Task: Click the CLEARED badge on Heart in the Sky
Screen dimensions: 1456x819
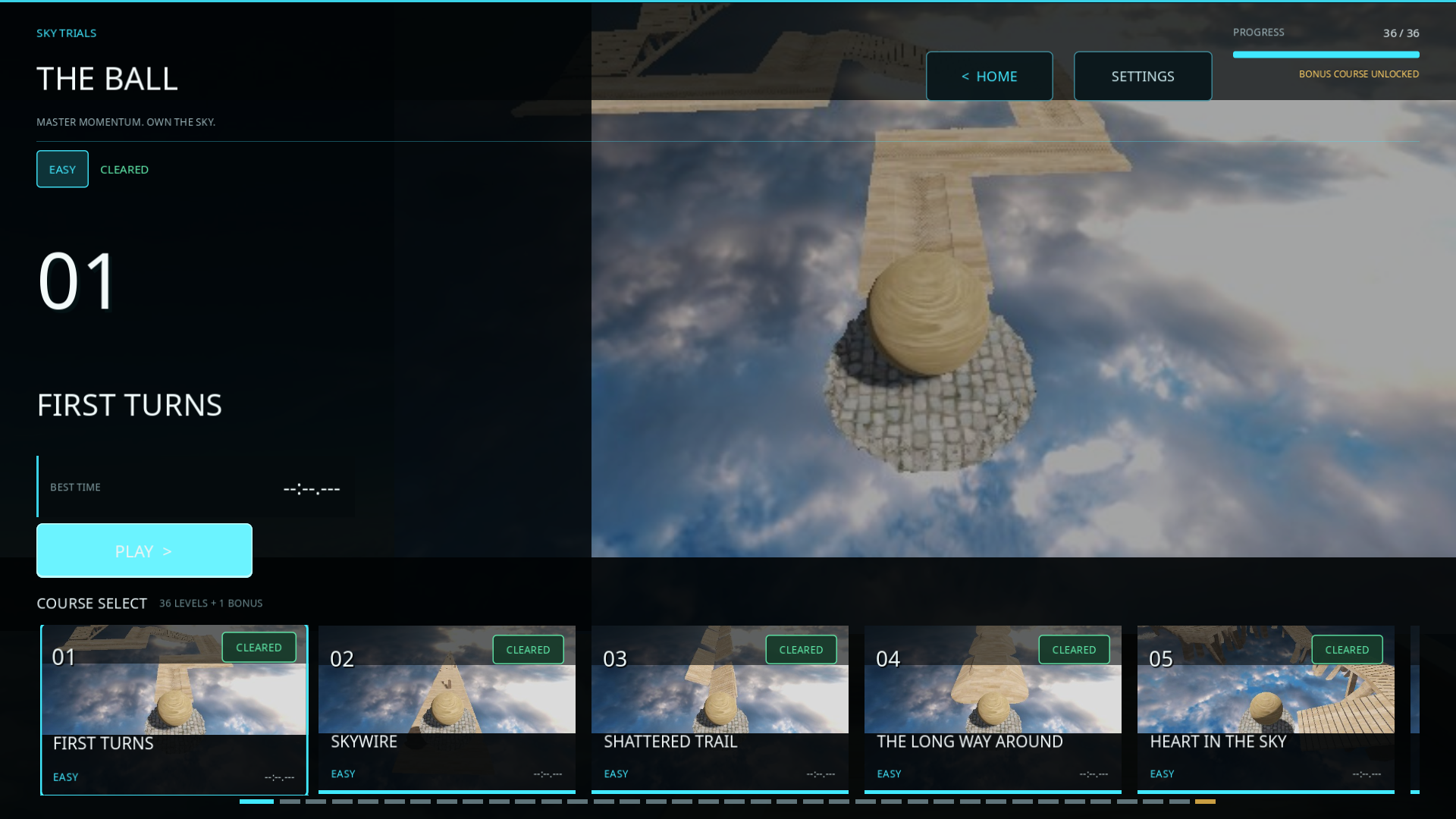Action: [x=1347, y=649]
